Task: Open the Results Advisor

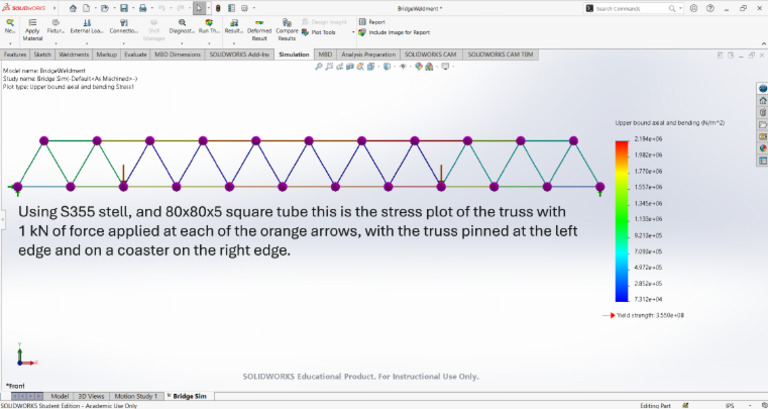Action: click(x=234, y=26)
